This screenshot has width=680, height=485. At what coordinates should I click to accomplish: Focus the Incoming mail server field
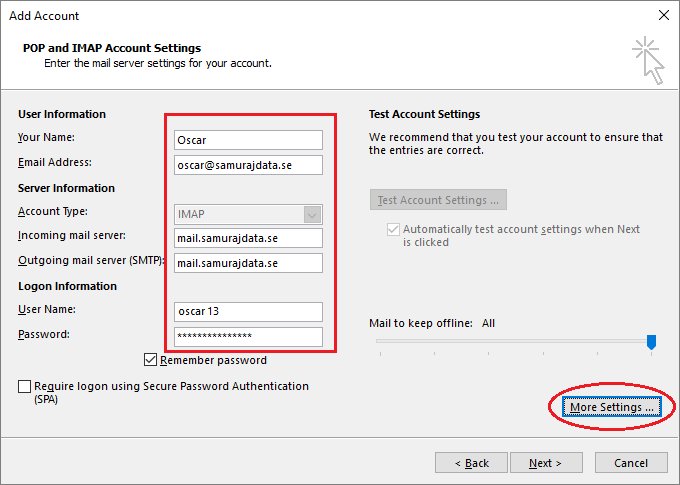pyautogui.click(x=248, y=238)
